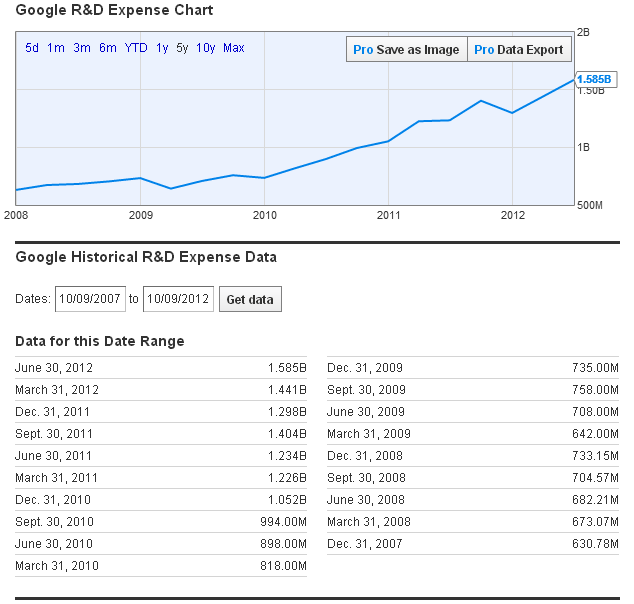
Task: Select the 5d chart range
Action: tap(32, 48)
